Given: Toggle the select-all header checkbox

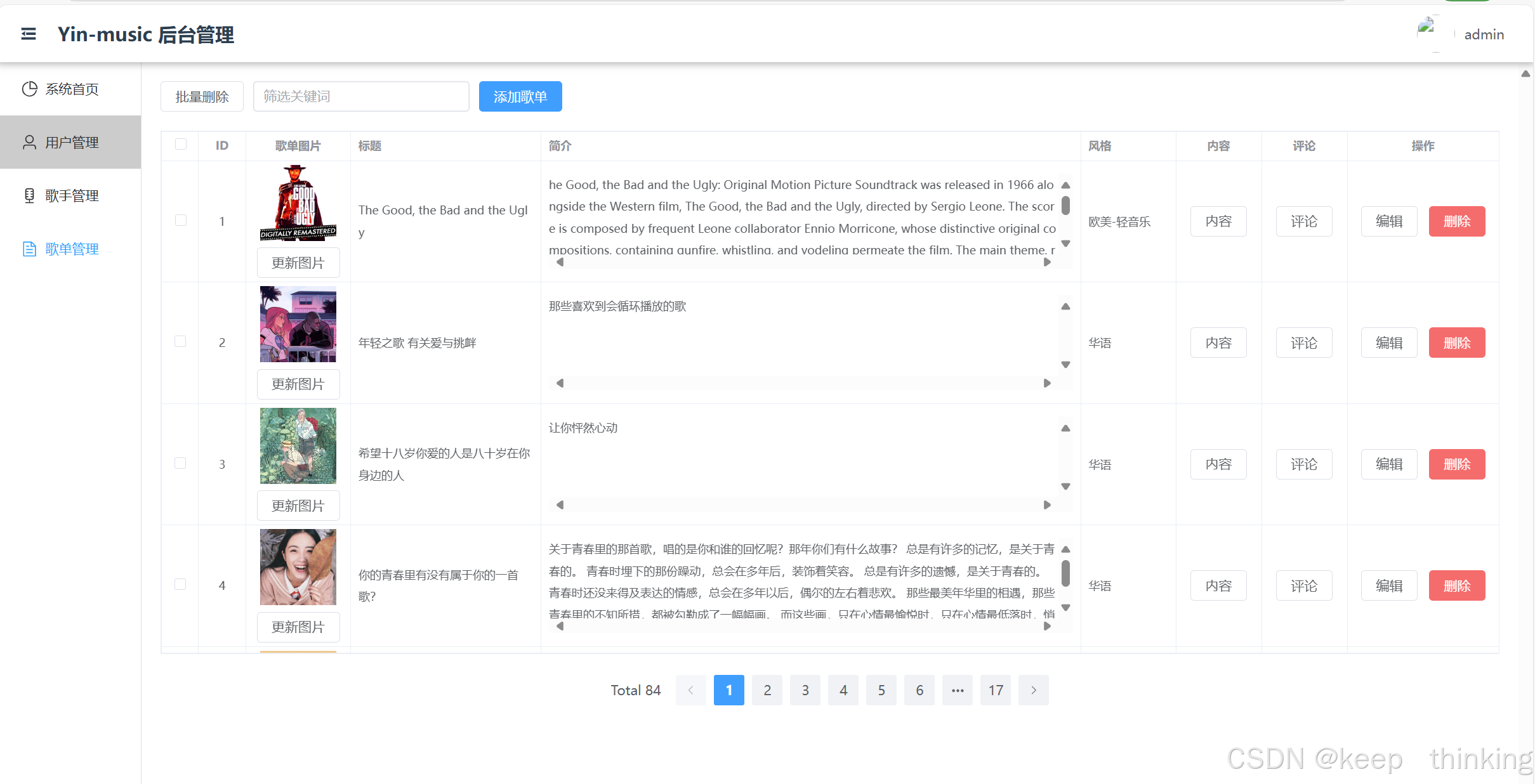Looking at the screenshot, I should click(x=181, y=145).
